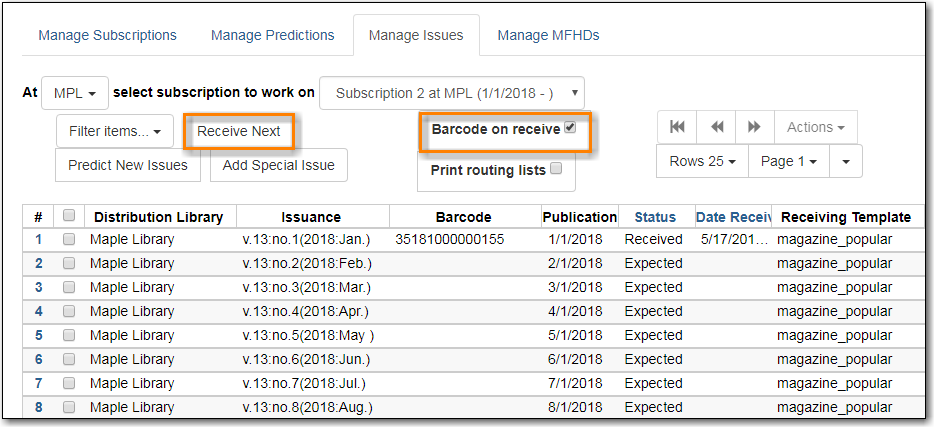
Task: Click the Predict New Issues button
Action: point(128,165)
